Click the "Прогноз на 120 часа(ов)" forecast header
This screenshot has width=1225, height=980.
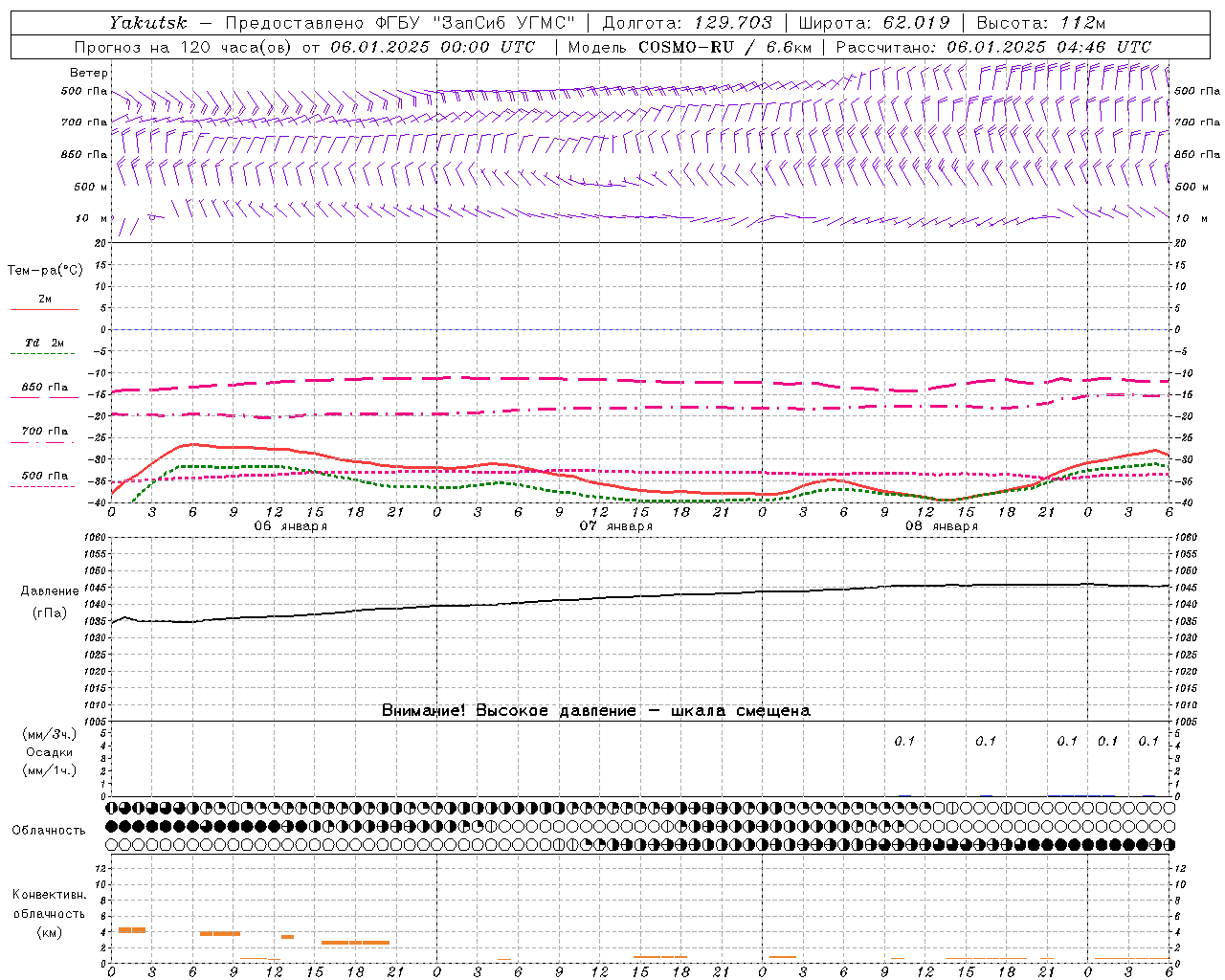click(x=182, y=47)
